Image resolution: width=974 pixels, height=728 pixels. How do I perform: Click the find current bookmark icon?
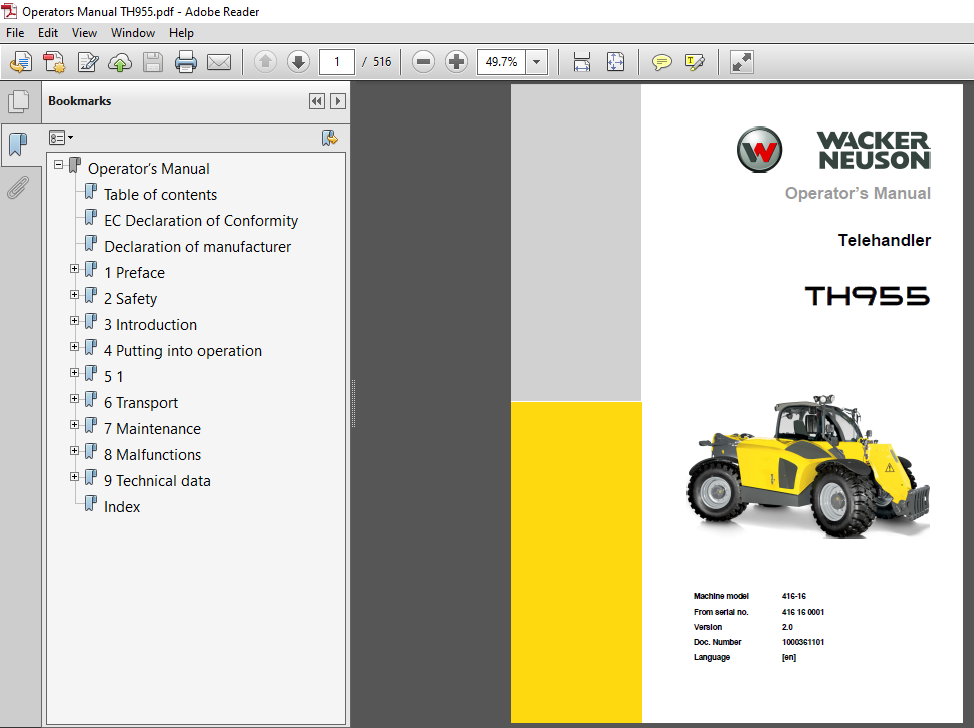[329, 138]
